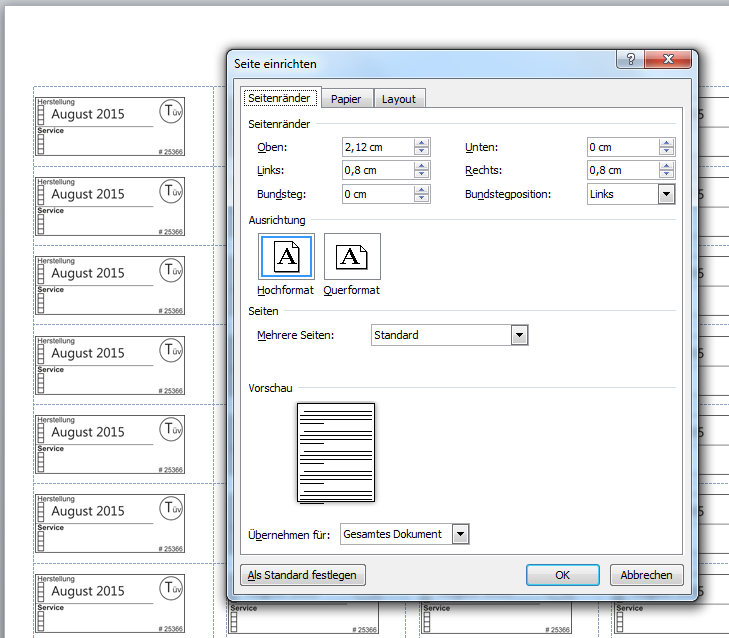Close the Seite einrichten dialog
This screenshot has height=638, width=729.
pos(670,60)
